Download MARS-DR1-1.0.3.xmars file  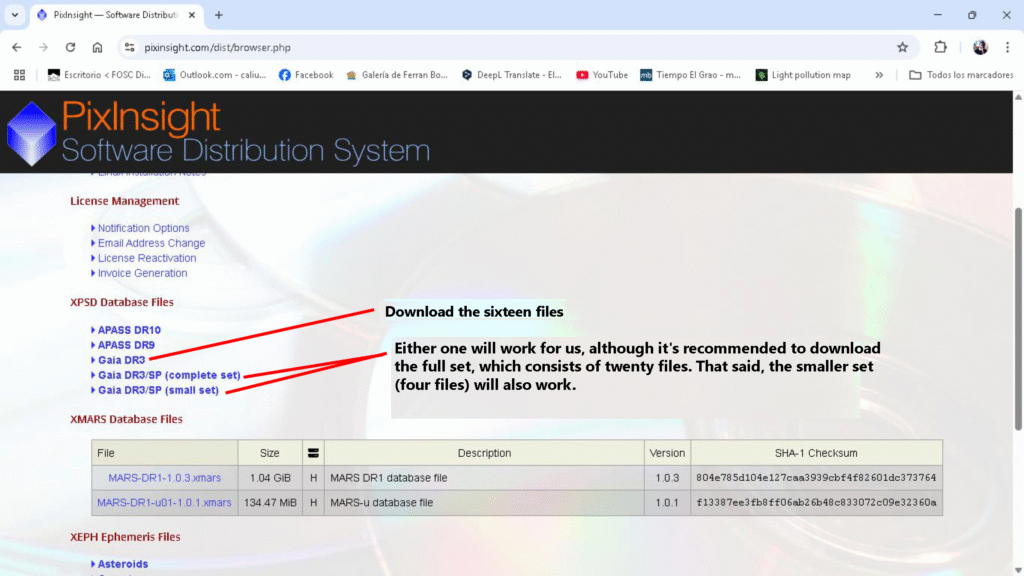165,478
